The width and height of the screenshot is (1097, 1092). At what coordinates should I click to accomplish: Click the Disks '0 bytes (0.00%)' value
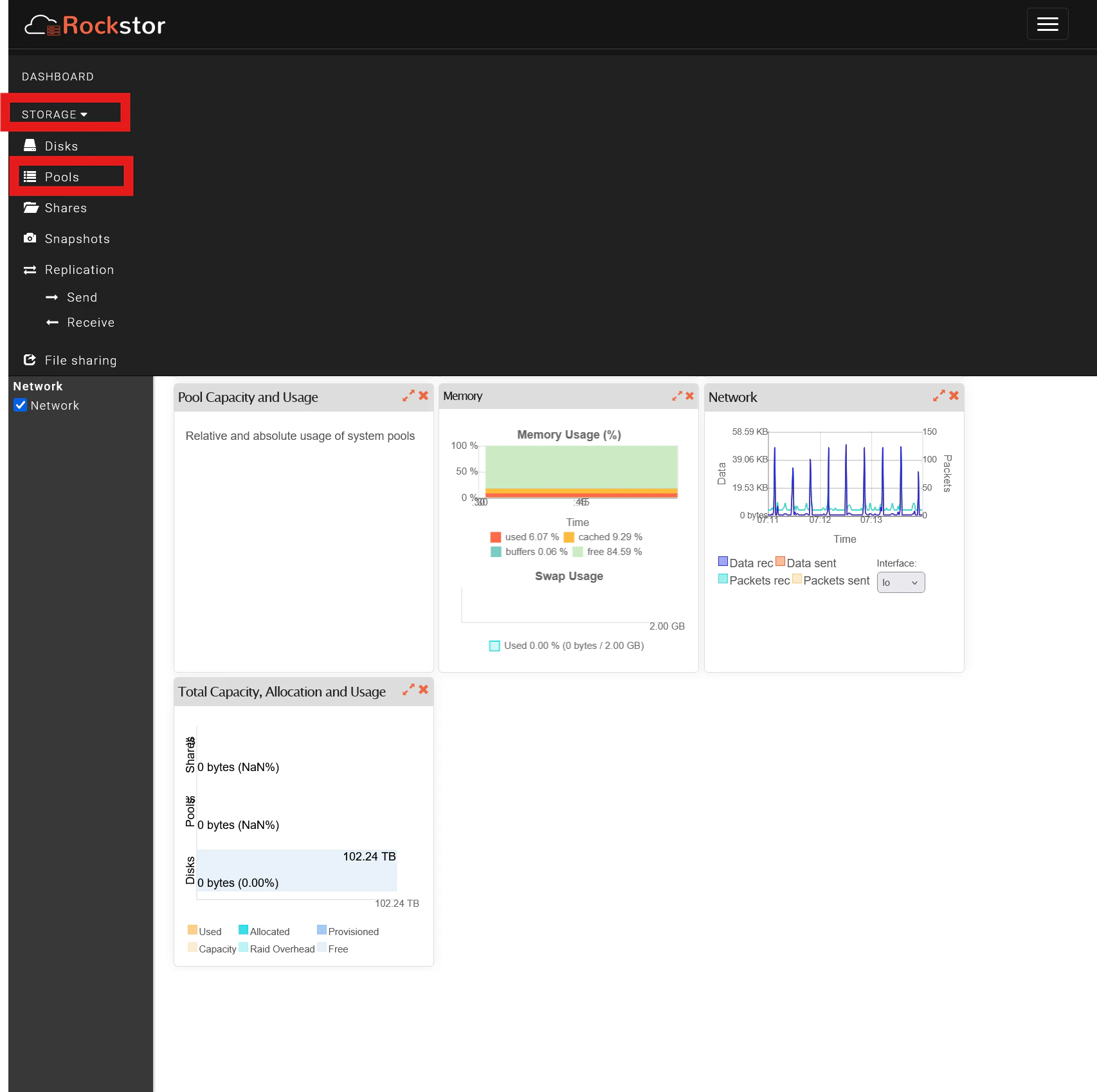click(x=238, y=883)
